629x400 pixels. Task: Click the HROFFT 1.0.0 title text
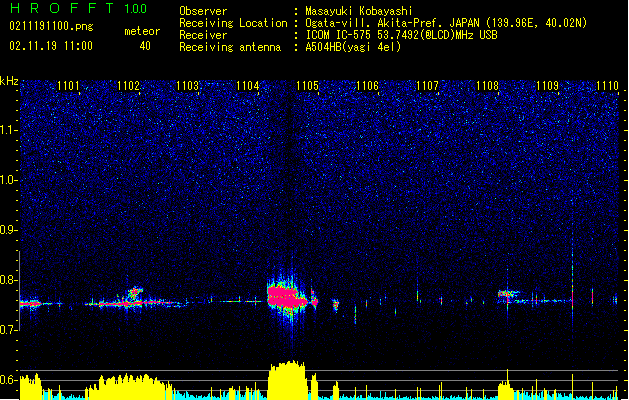click(79, 8)
